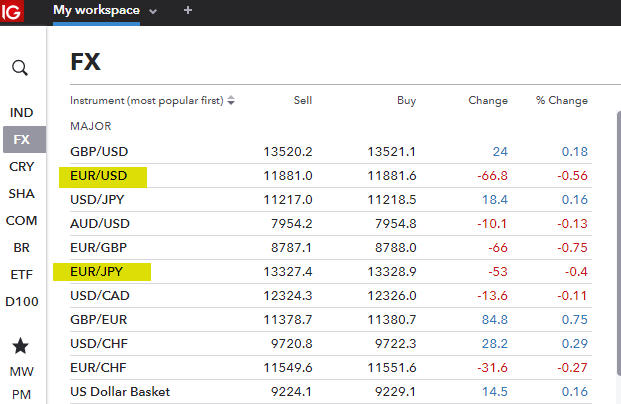Click GBP/EUR percent change 0.75
621x404 pixels.
575,320
